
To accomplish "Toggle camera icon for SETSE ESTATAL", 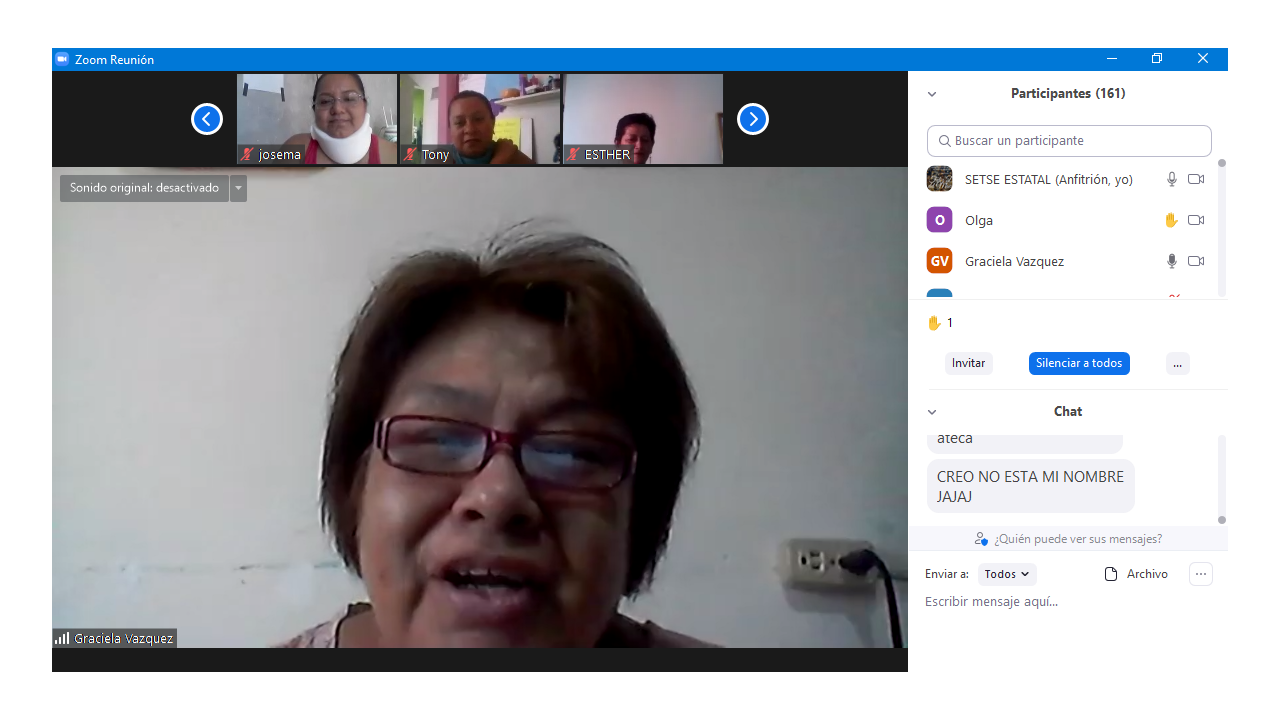I will coord(1196,179).
